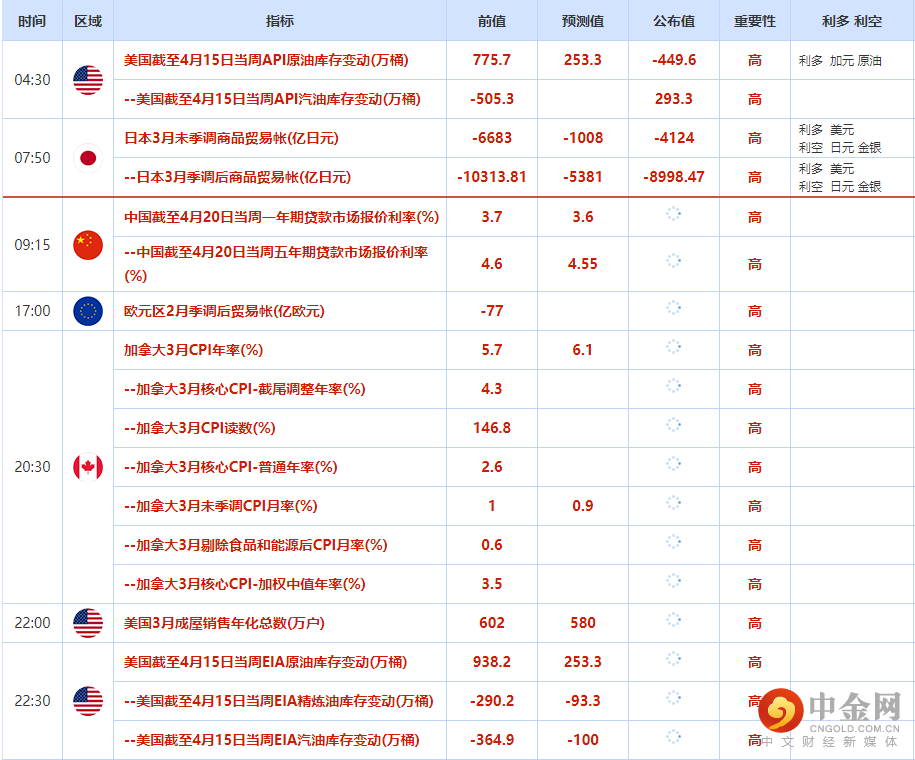Image resolution: width=915 pixels, height=760 pixels.
Task: Click loading spinner for EIA精炼油库存变动
Action: coord(673,698)
